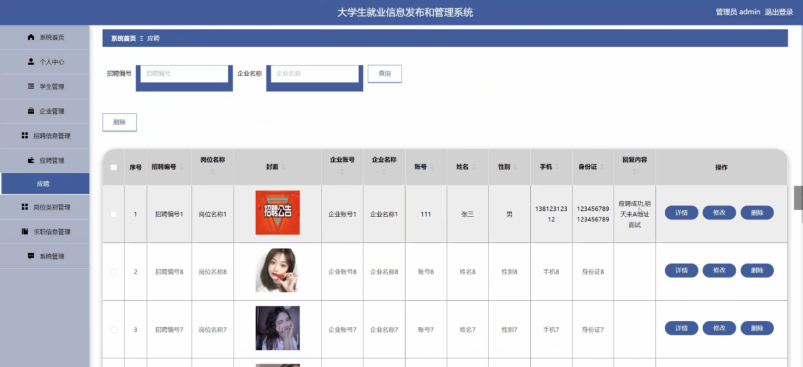803x367 pixels.
Task: Click 删除 for row 姓名8
Action: pos(757,270)
